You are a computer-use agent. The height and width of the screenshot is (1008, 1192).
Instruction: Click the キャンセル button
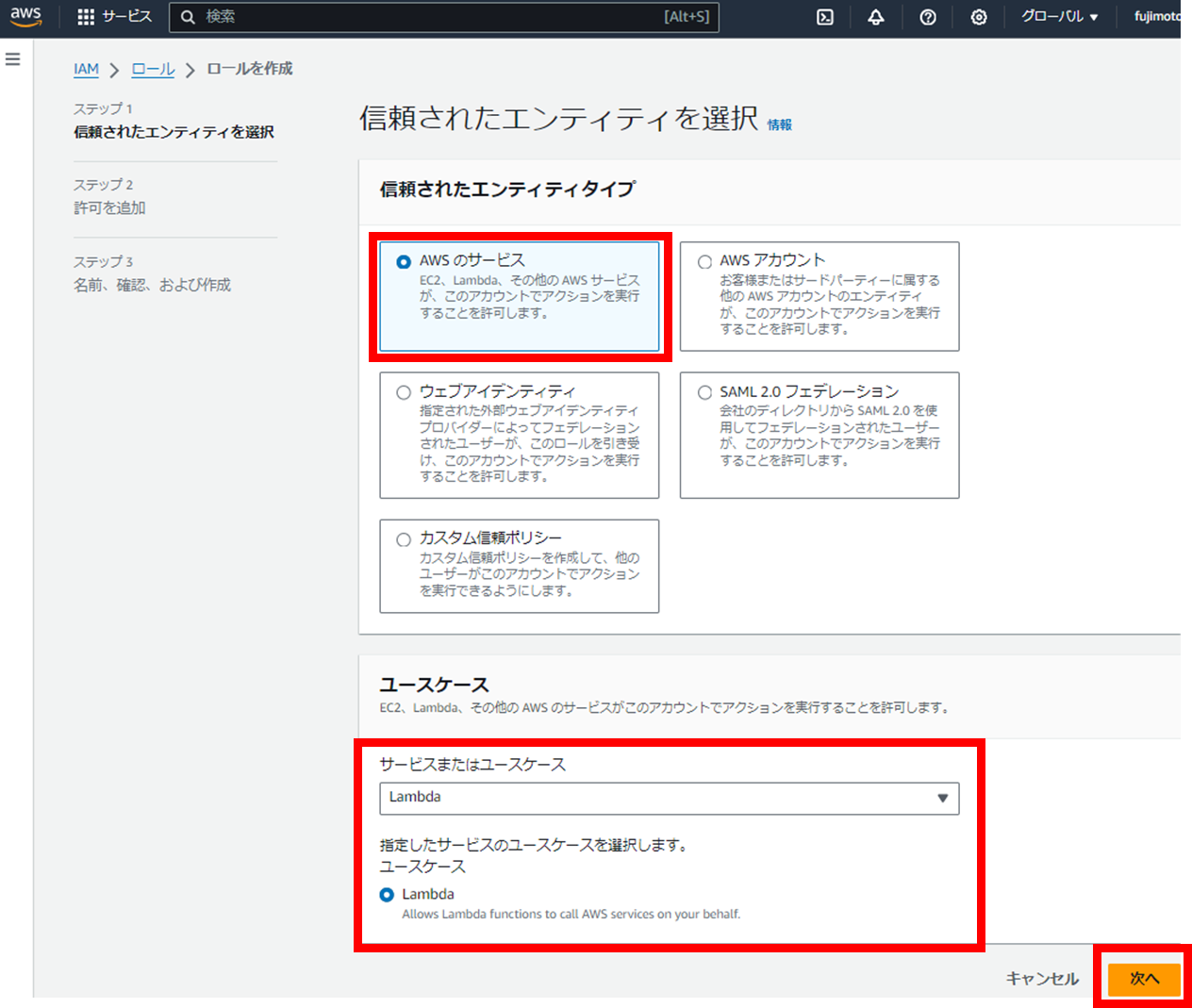pos(1042,979)
